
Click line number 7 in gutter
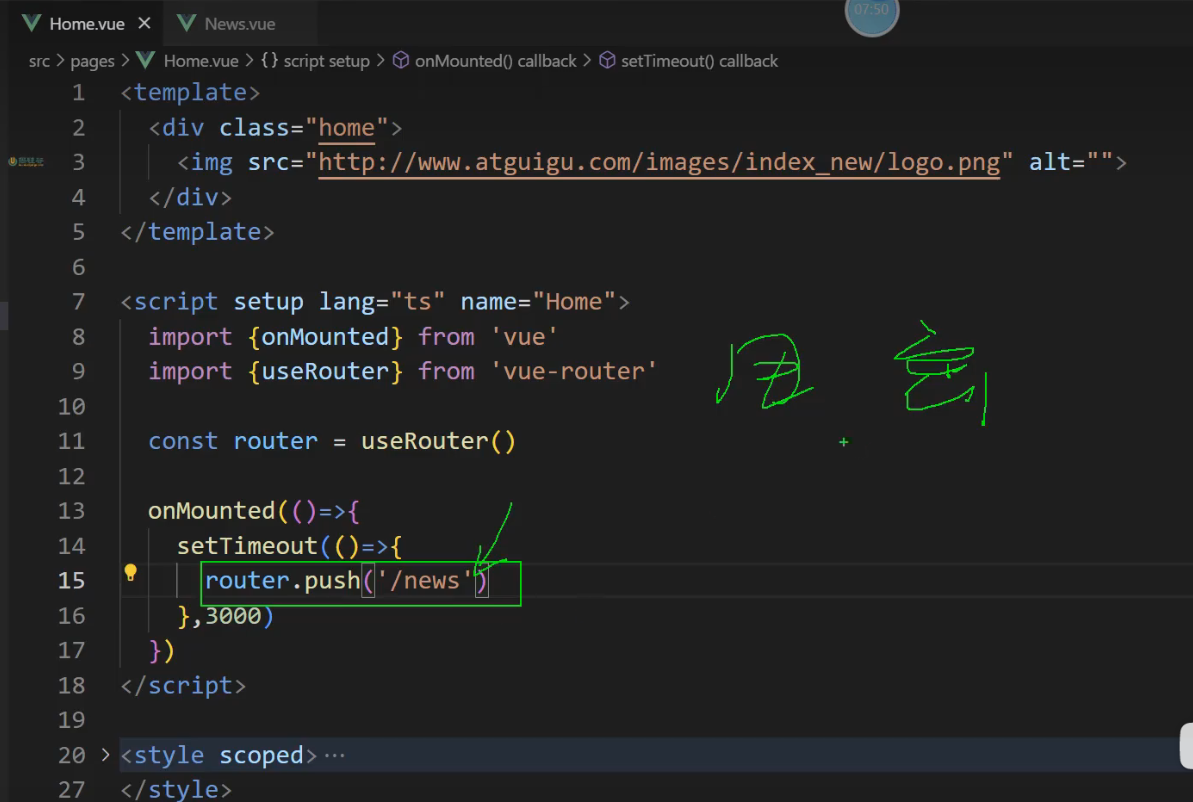(x=78, y=302)
